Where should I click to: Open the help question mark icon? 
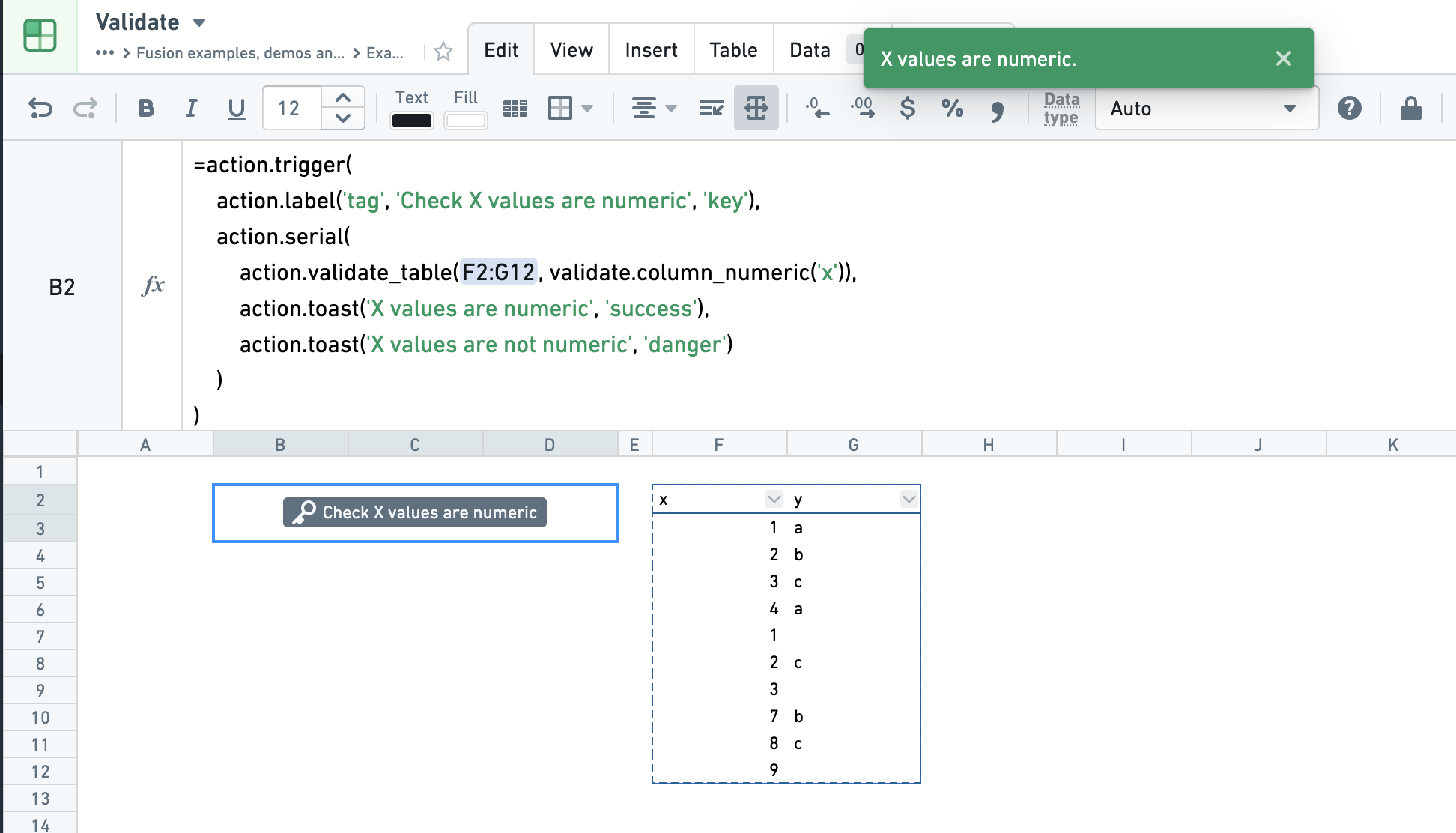click(1350, 109)
